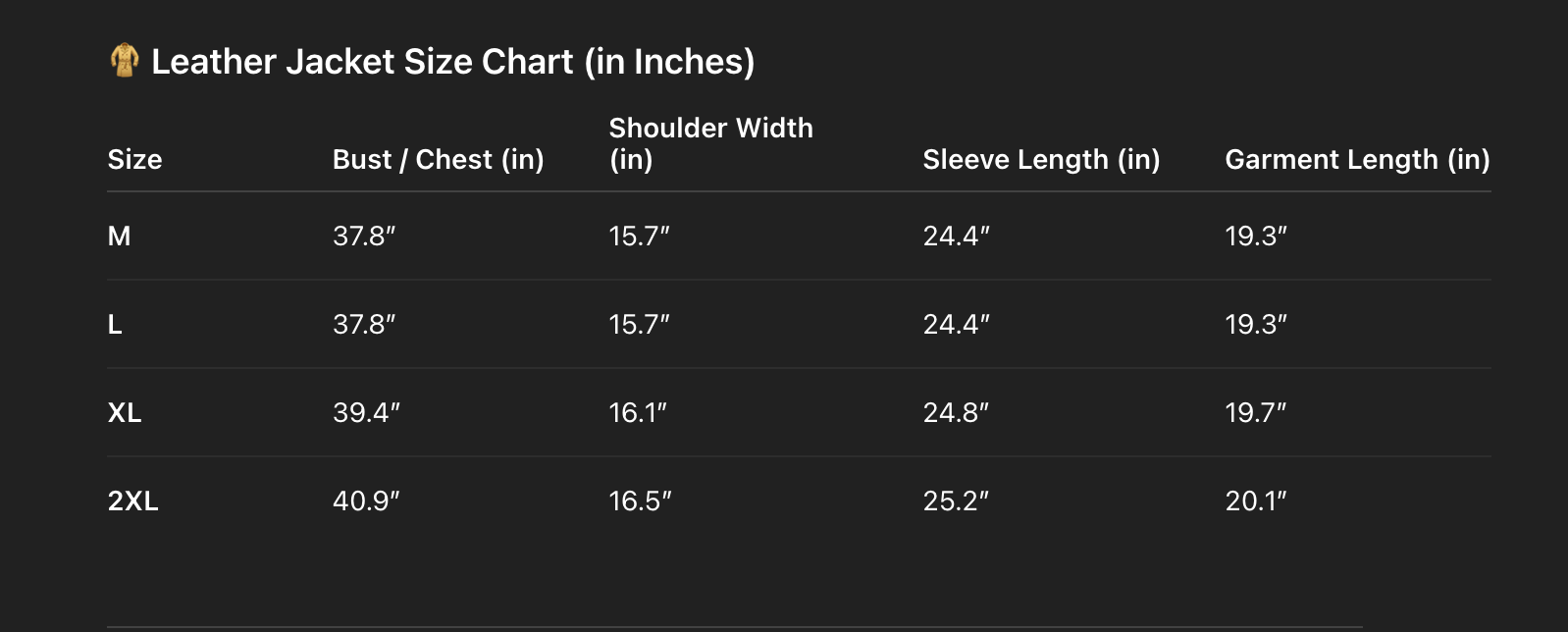Select the 20.1″ garment length cell
The width and height of the screenshot is (1568, 632).
coord(1255,501)
